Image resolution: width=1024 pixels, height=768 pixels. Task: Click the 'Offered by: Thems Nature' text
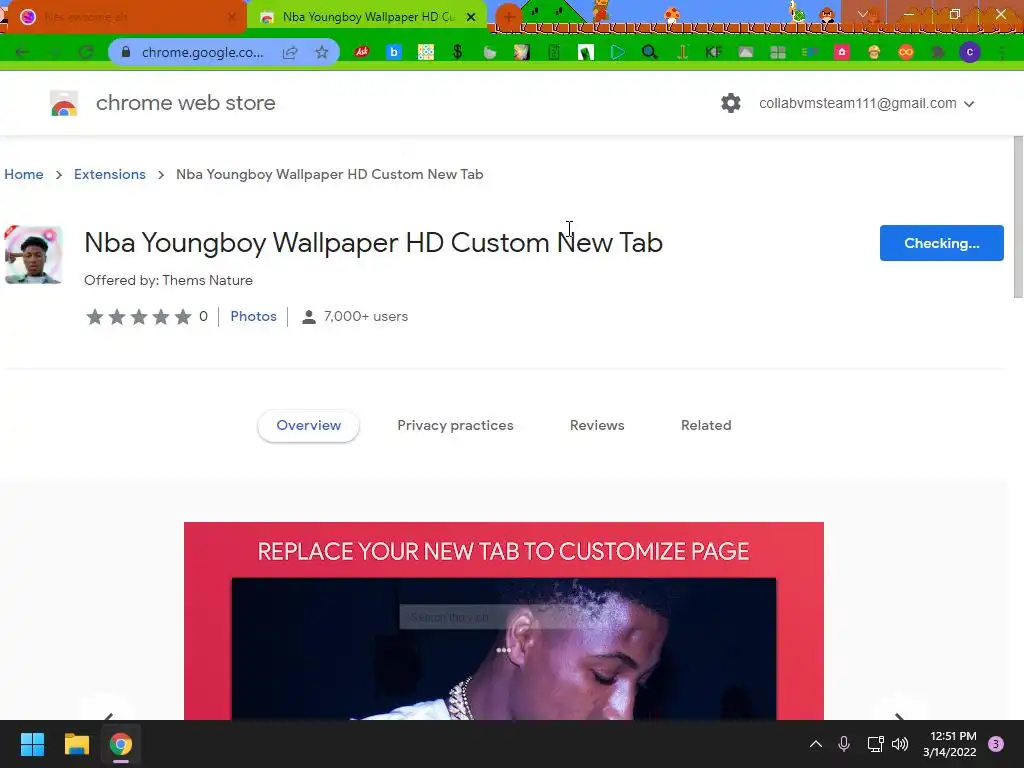pyautogui.click(x=168, y=280)
